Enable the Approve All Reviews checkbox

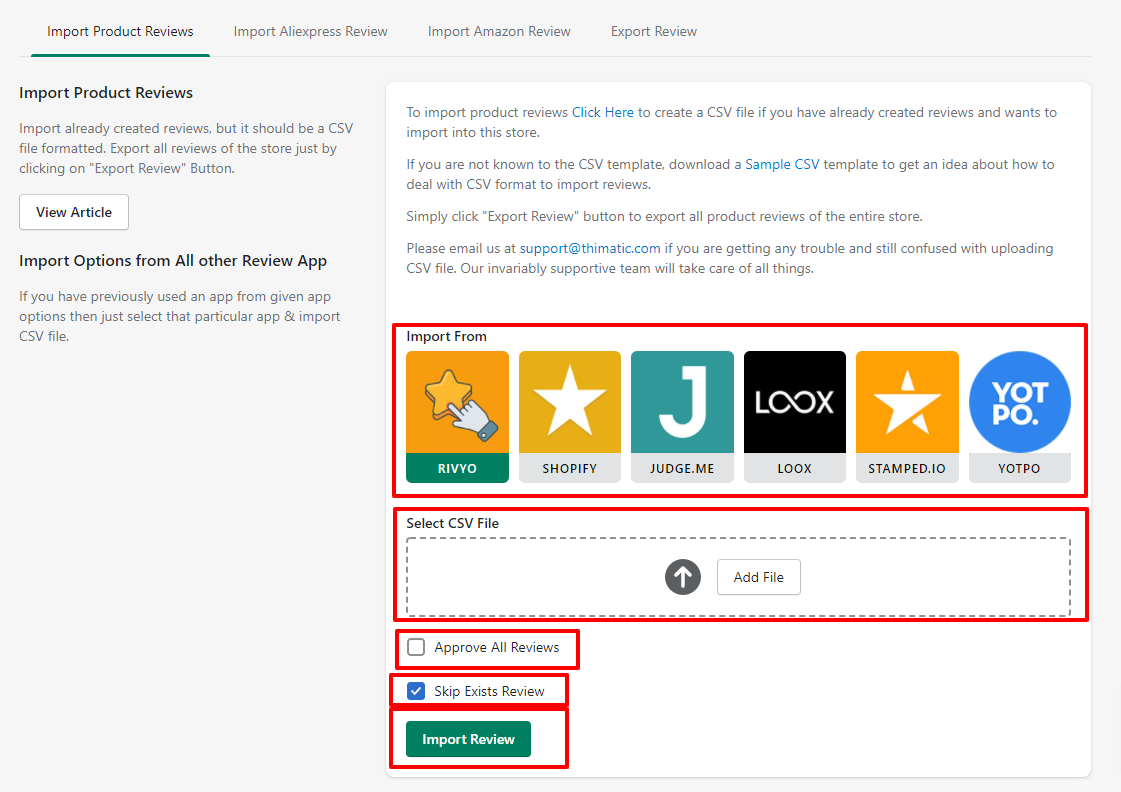click(x=416, y=647)
